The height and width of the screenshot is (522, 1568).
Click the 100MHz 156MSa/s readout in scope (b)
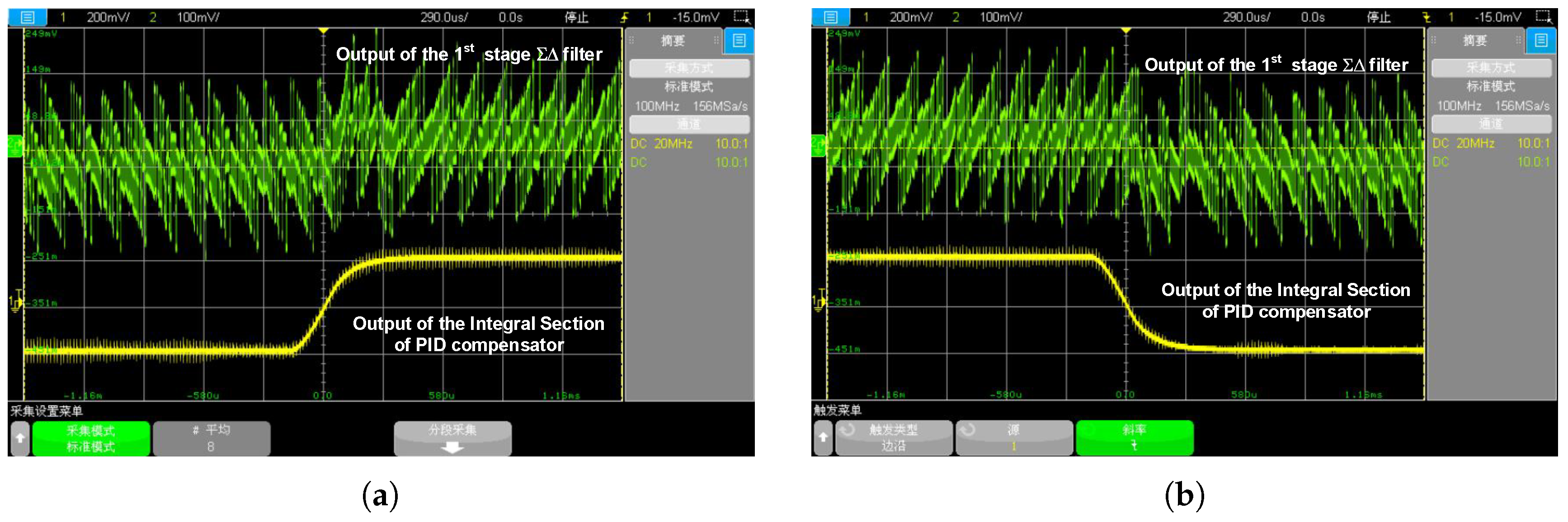1493,106
